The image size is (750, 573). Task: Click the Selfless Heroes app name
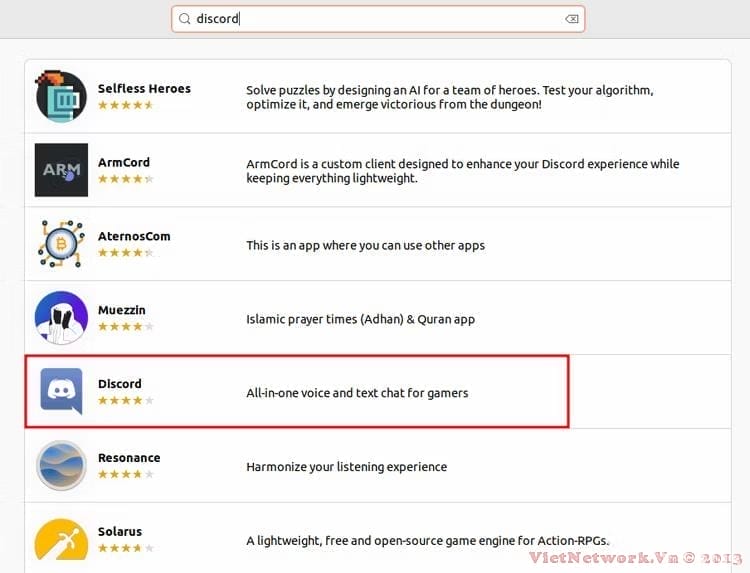point(144,88)
